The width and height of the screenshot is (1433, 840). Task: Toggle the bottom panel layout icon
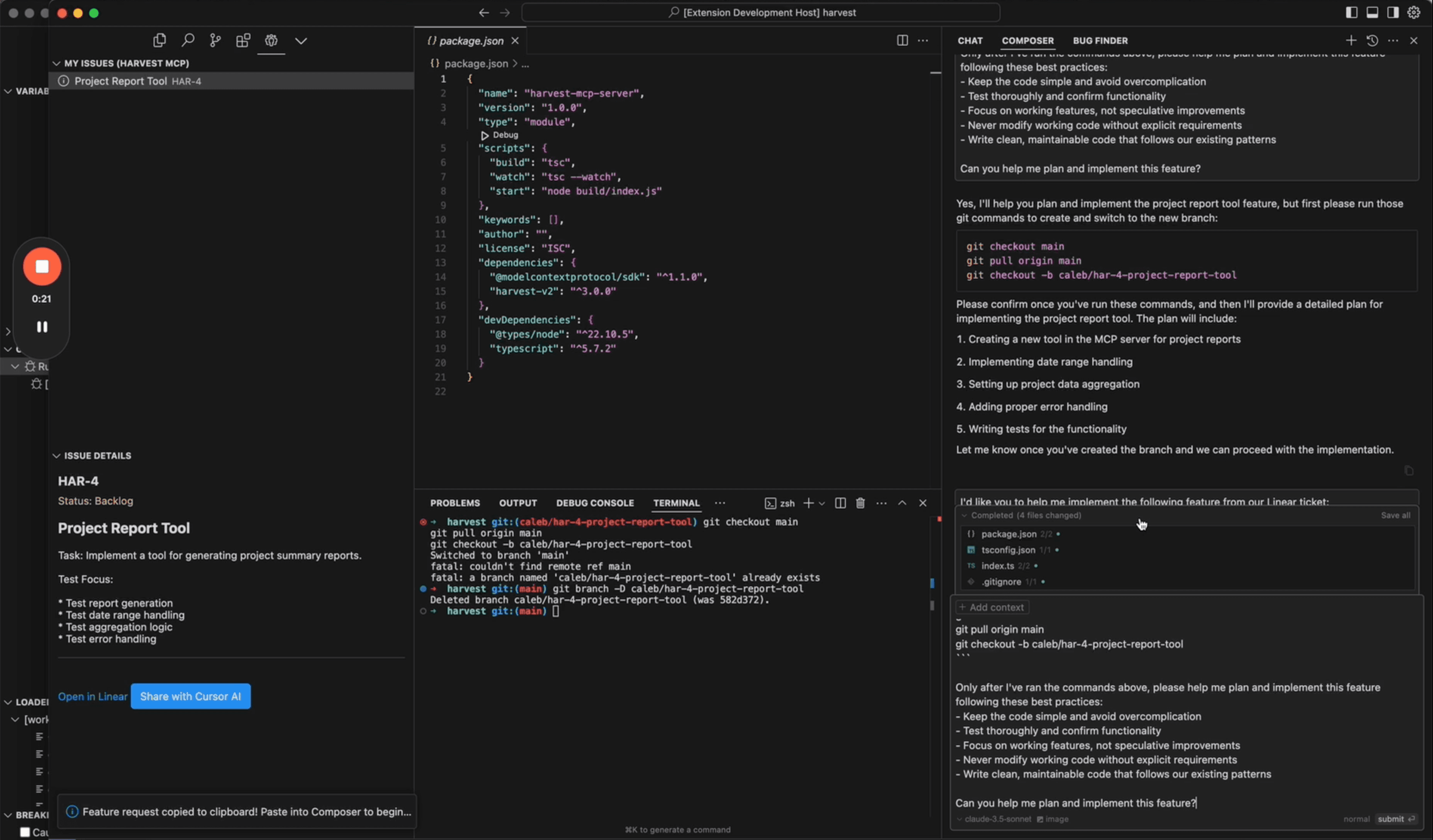tap(1372, 12)
